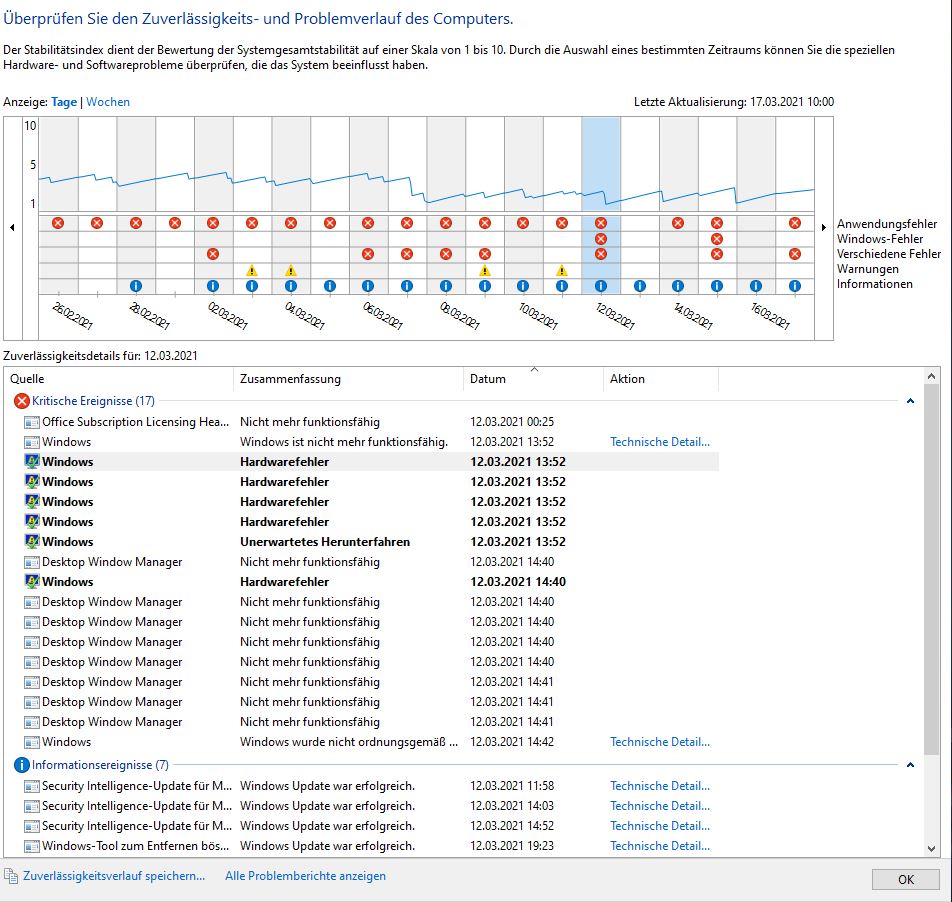Click the details list scrollbar thumb
Image resolution: width=952 pixels, height=902 pixels.
(x=932, y=571)
